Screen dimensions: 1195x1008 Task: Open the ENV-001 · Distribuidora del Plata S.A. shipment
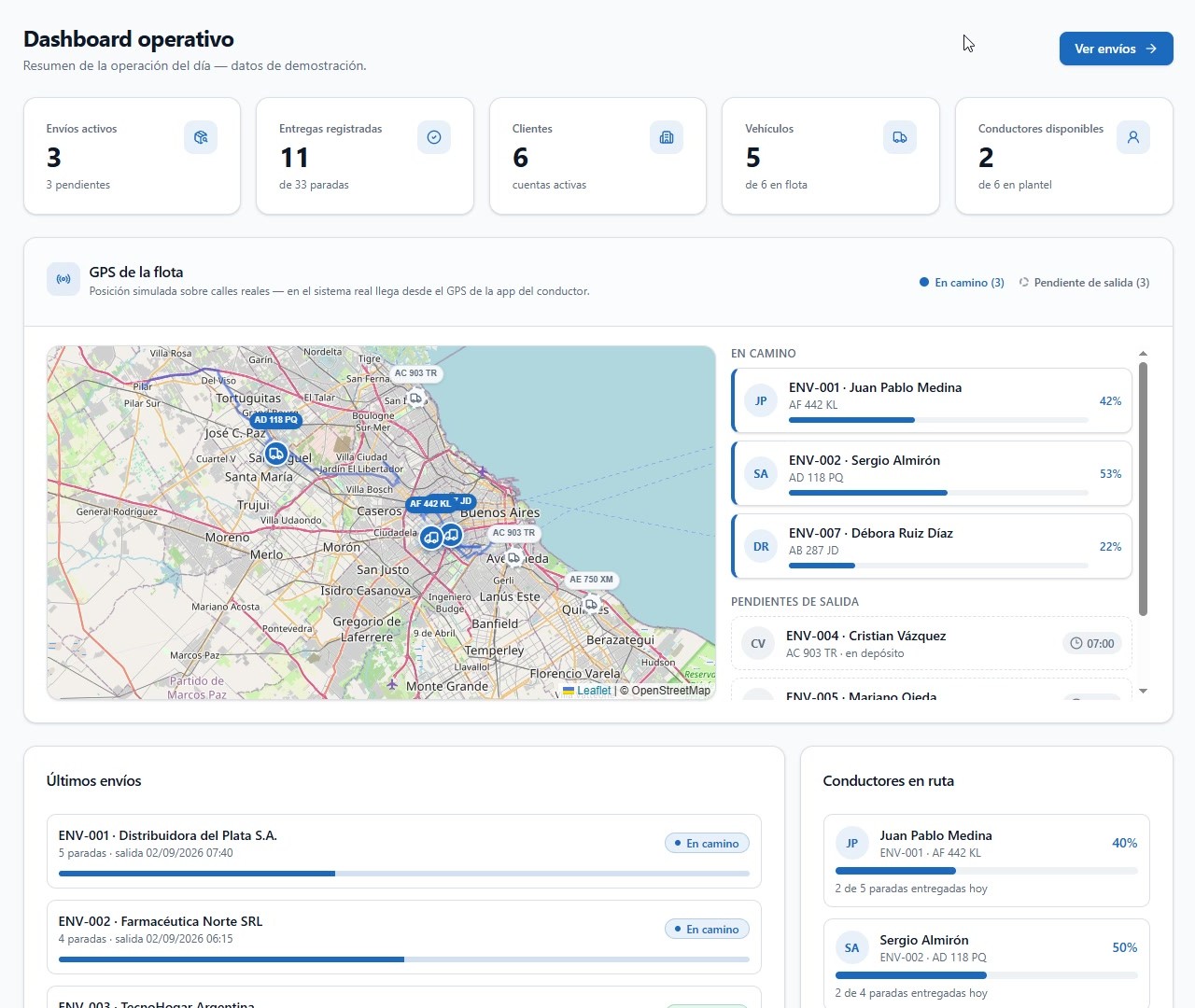[x=404, y=851]
